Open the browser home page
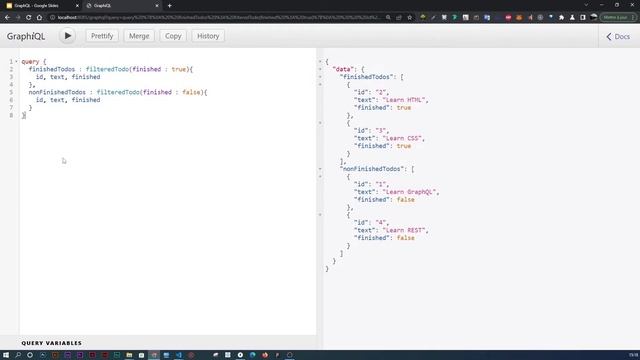Screen dimensions: 640x360 click(x=39, y=18)
